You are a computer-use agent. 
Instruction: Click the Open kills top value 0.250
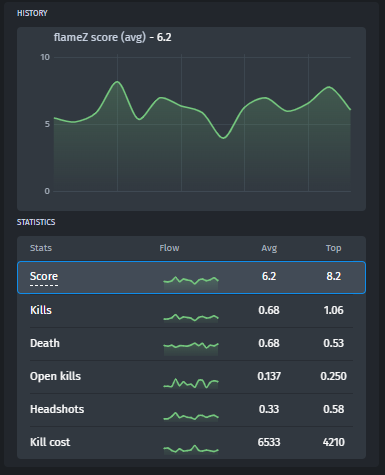[333, 376]
